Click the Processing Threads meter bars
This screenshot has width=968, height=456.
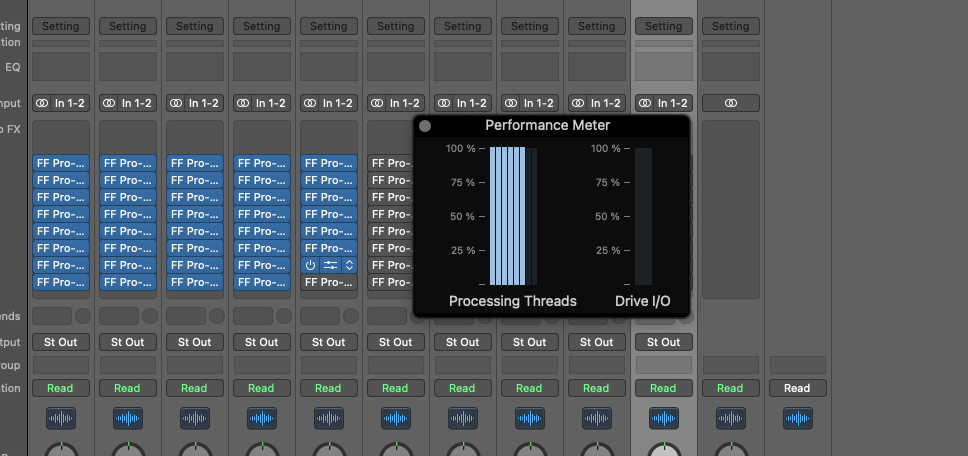[x=513, y=216]
